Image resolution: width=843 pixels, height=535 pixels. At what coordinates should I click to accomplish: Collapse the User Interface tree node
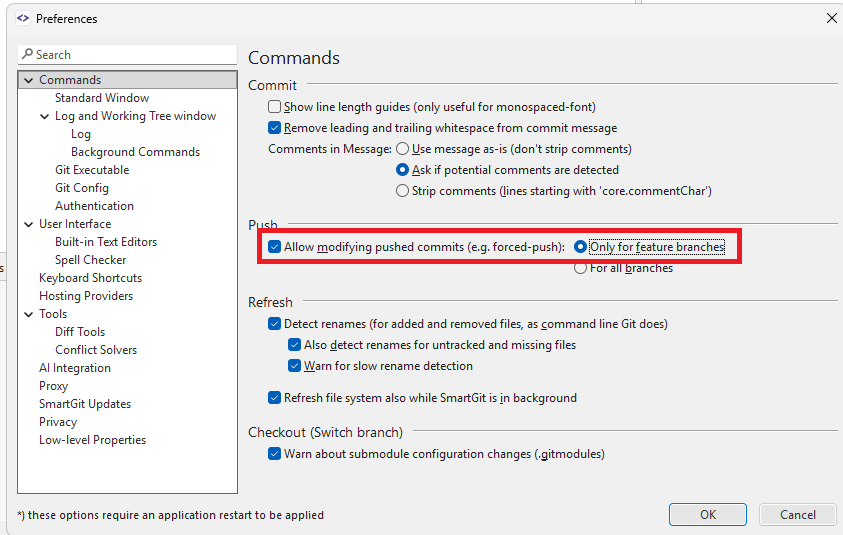coord(28,224)
